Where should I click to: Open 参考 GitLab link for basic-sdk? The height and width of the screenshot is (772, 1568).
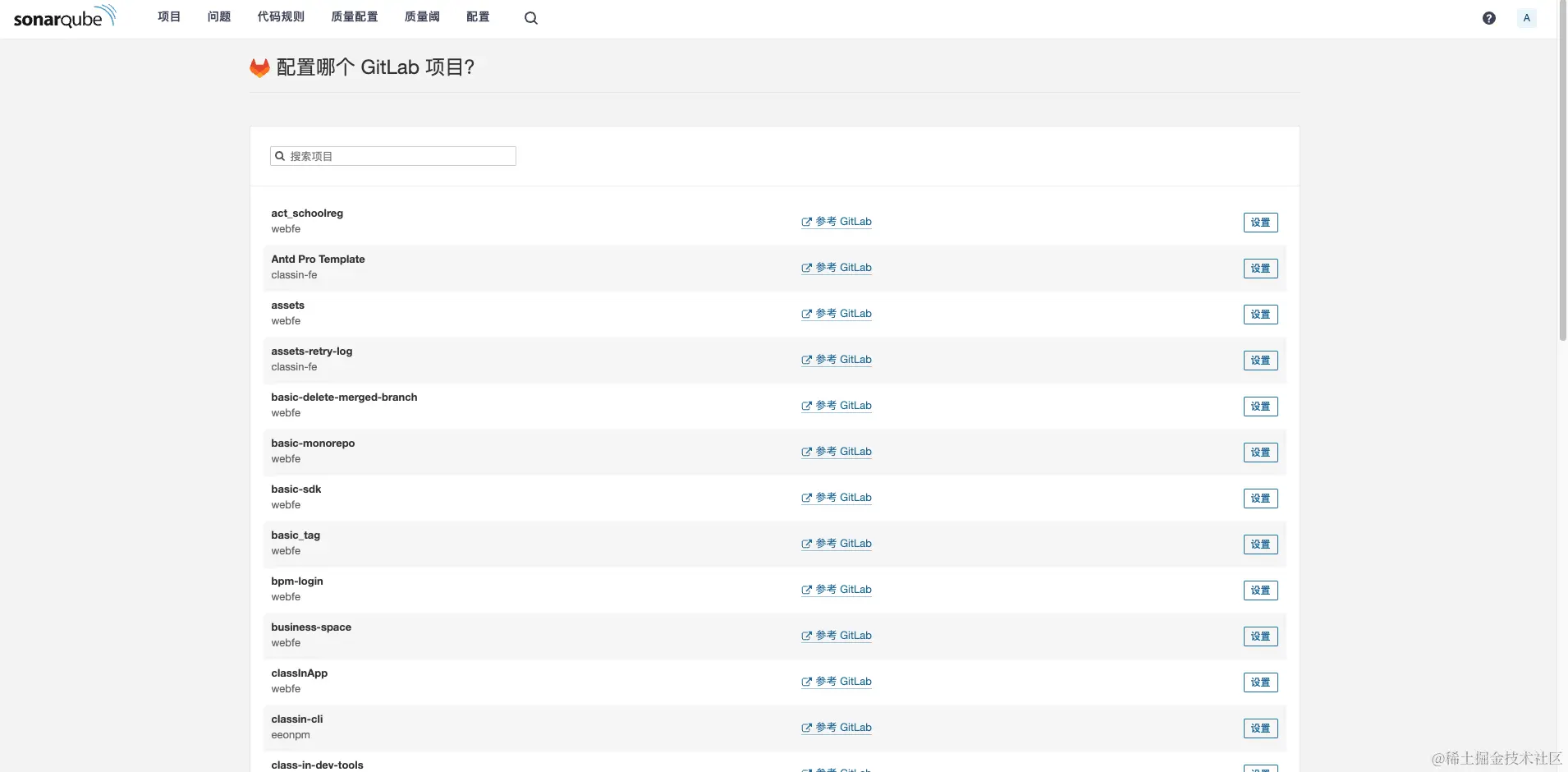(x=837, y=498)
